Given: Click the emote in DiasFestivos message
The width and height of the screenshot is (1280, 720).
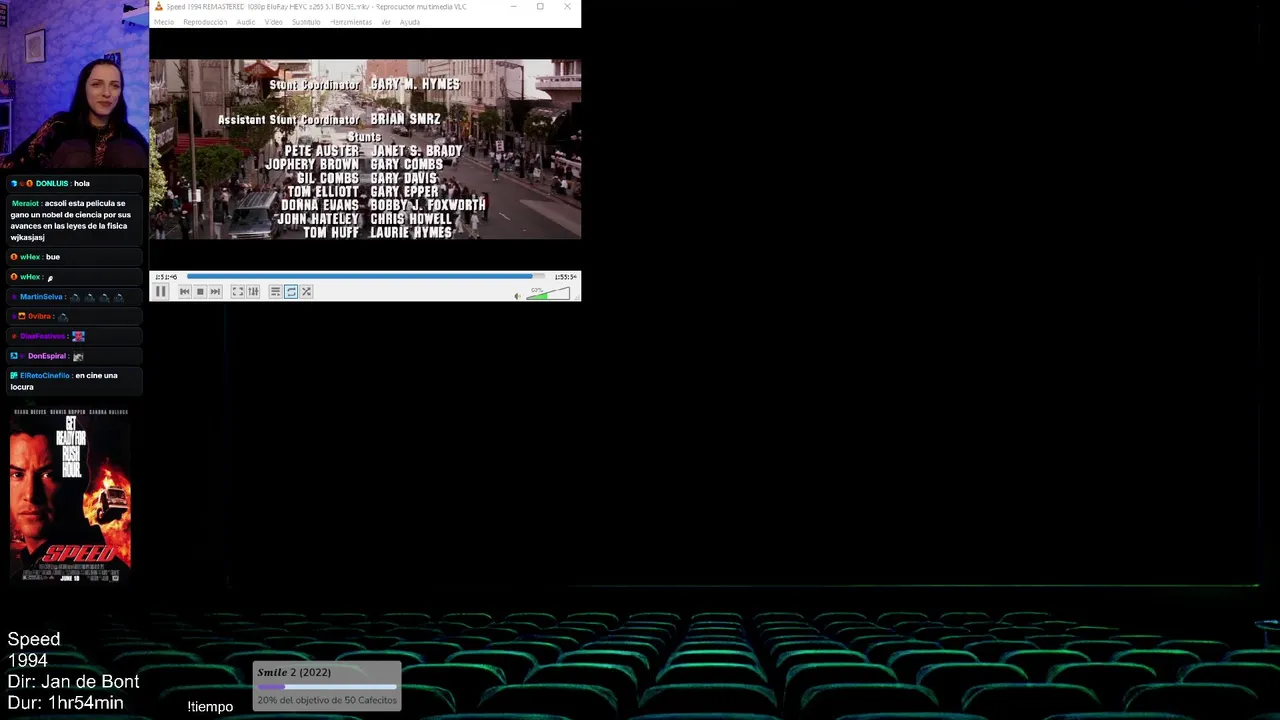Looking at the screenshot, I should click(78, 336).
